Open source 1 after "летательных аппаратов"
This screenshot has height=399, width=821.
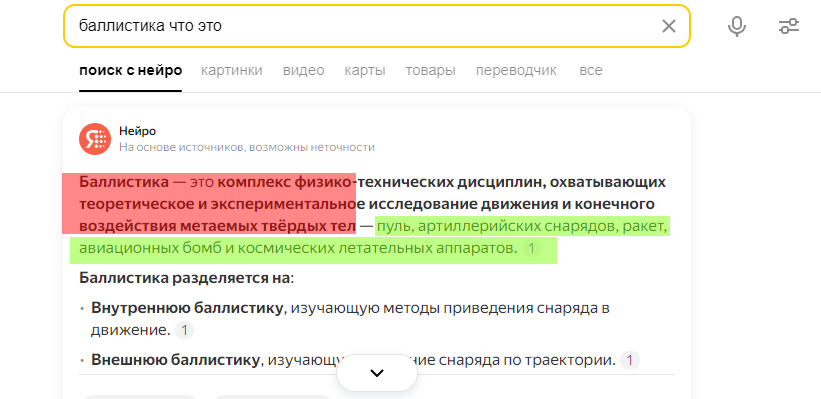tap(531, 248)
